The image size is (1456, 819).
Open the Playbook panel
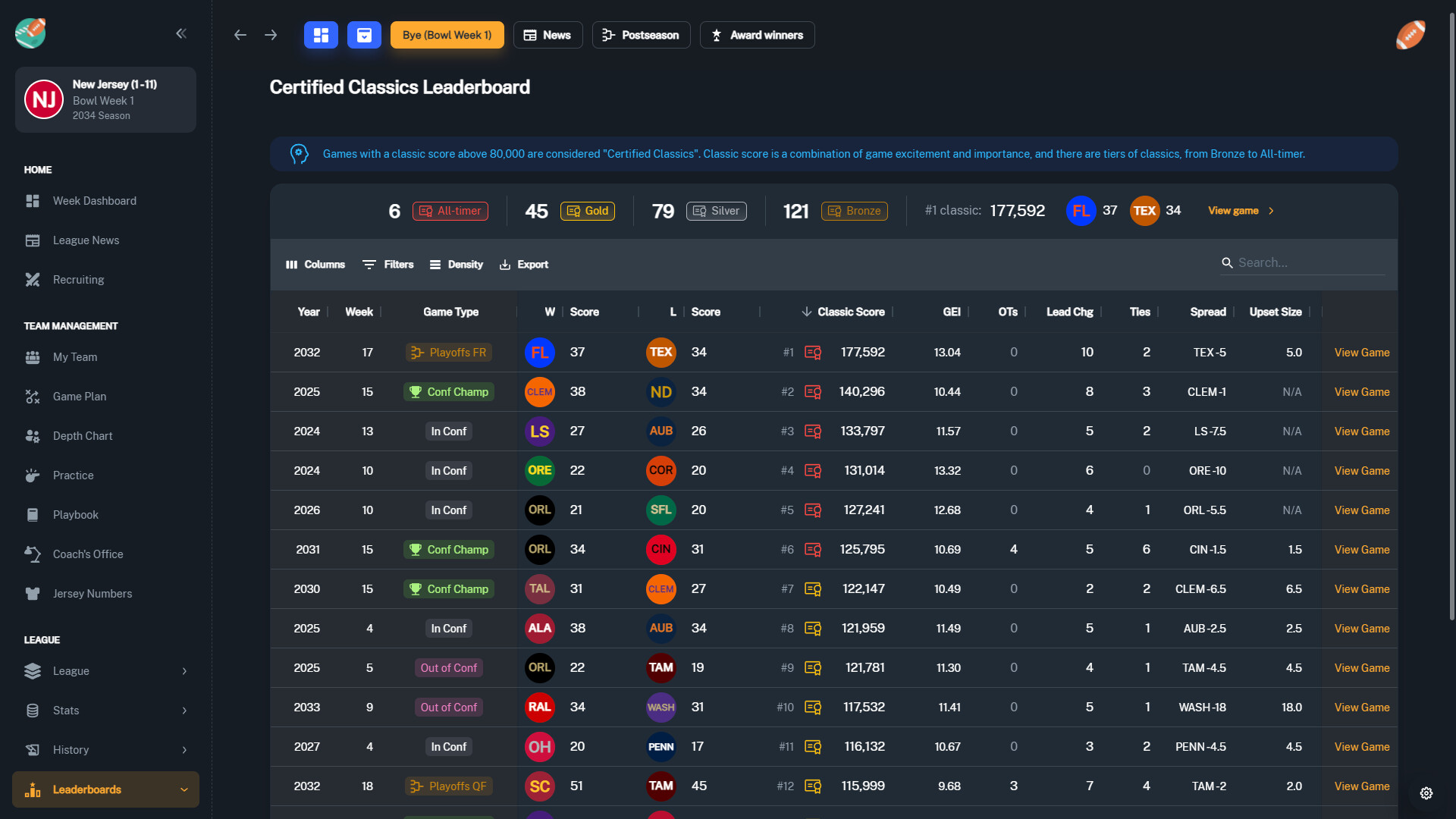(74, 514)
